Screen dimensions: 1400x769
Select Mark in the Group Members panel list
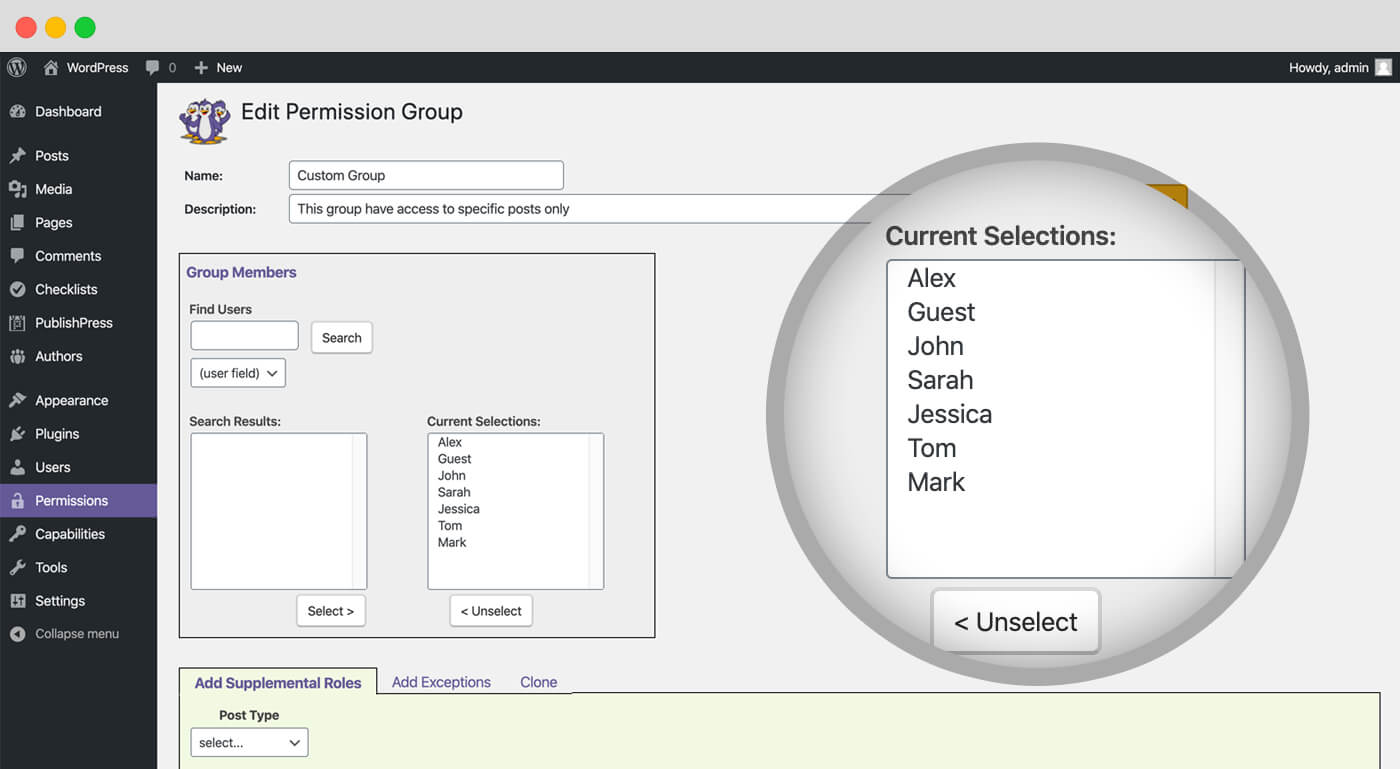coord(452,542)
